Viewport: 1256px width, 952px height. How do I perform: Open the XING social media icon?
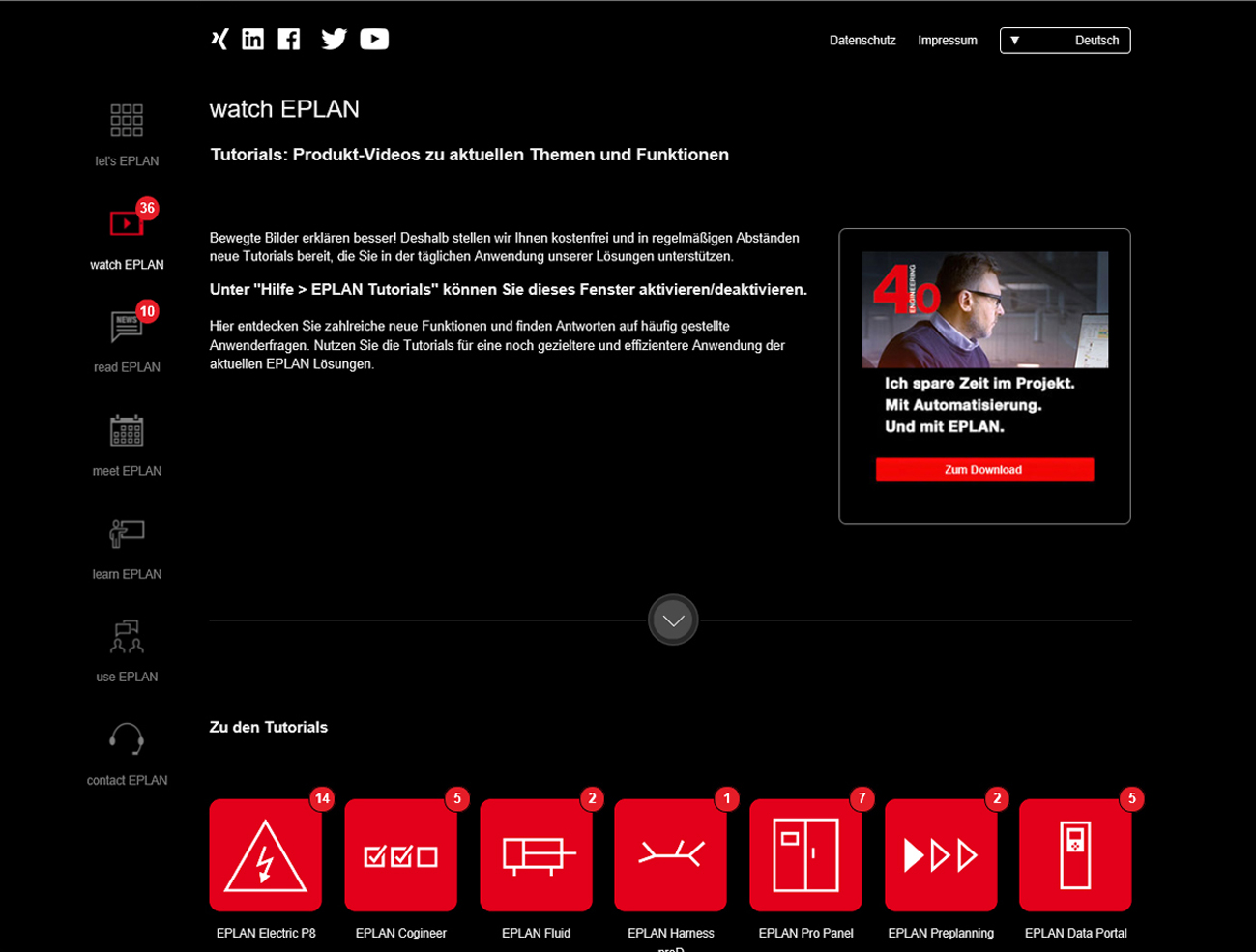219,39
